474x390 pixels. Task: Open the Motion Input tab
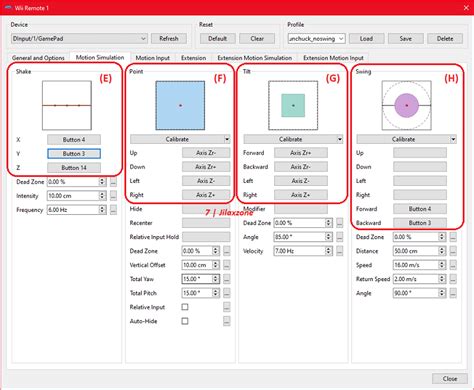click(x=153, y=58)
